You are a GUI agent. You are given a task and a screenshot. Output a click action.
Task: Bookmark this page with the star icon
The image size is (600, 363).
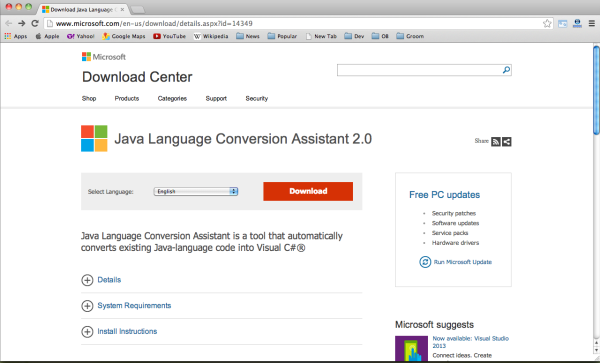[547, 23]
